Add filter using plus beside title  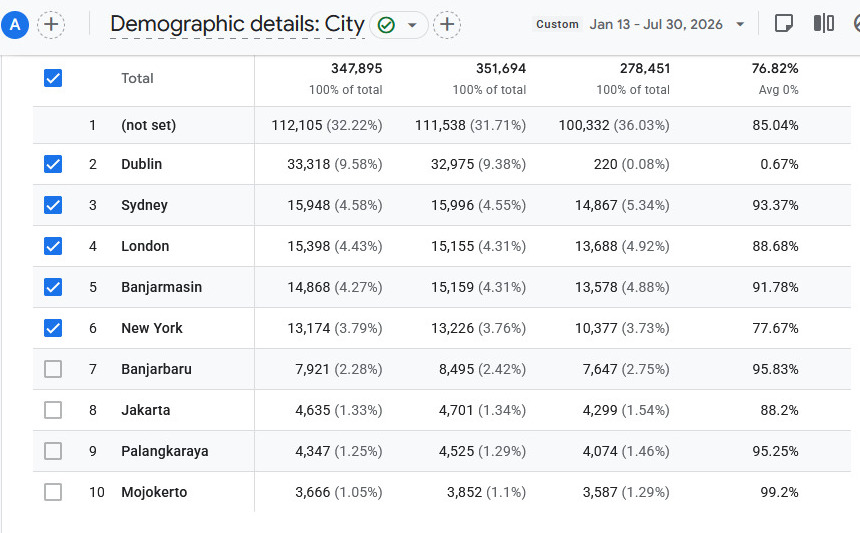click(x=447, y=25)
